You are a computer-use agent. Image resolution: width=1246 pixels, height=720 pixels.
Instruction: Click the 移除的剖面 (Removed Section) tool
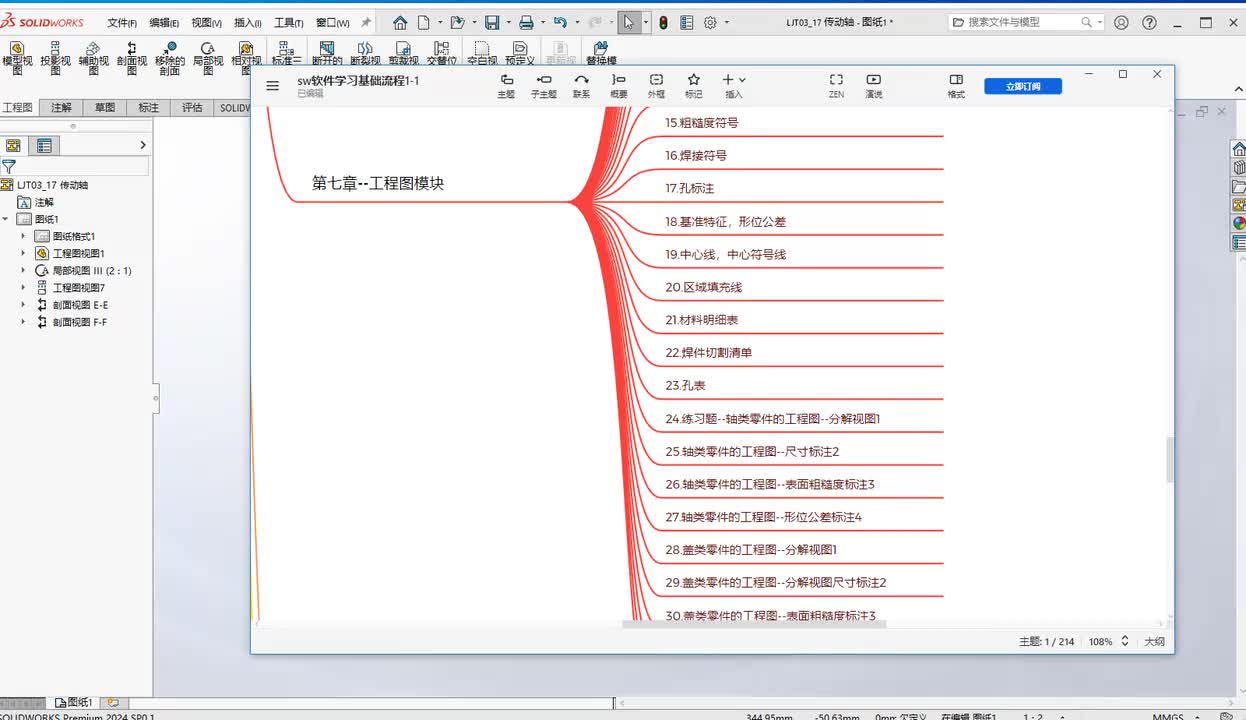coord(169,58)
